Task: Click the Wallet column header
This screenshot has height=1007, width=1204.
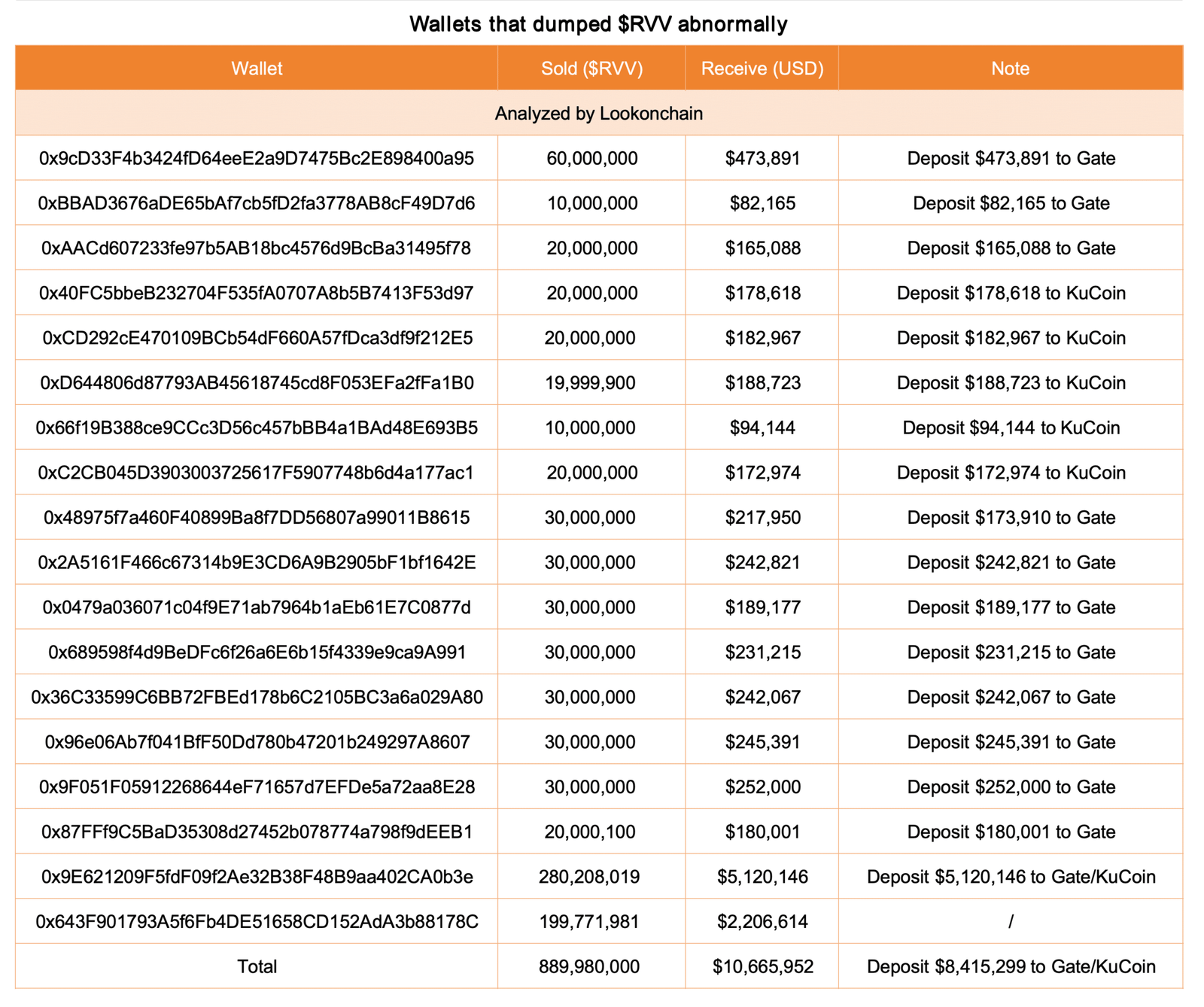Action: click(257, 68)
